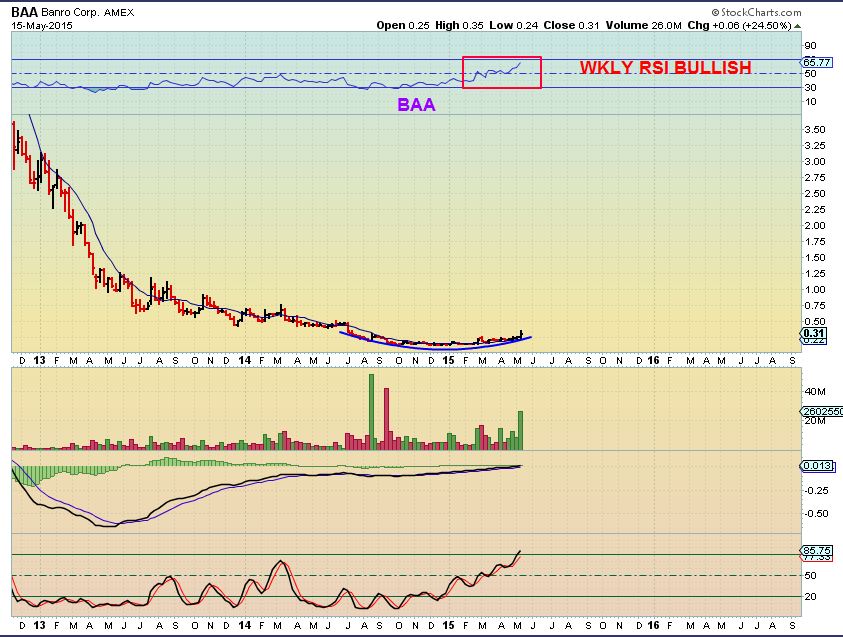Click the 'Chg +0.06 (+24.50%)' readout
This screenshot has height=637, width=843.
(740, 25)
